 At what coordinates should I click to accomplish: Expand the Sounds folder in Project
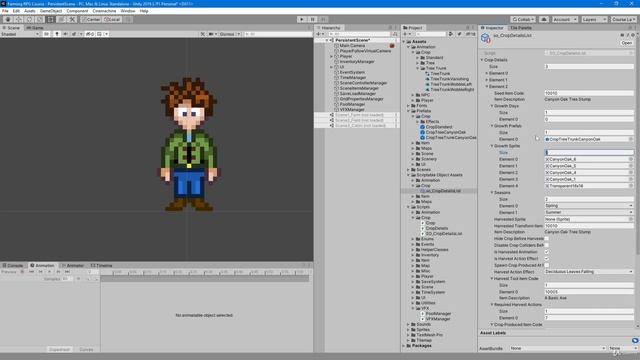[x=408, y=324]
